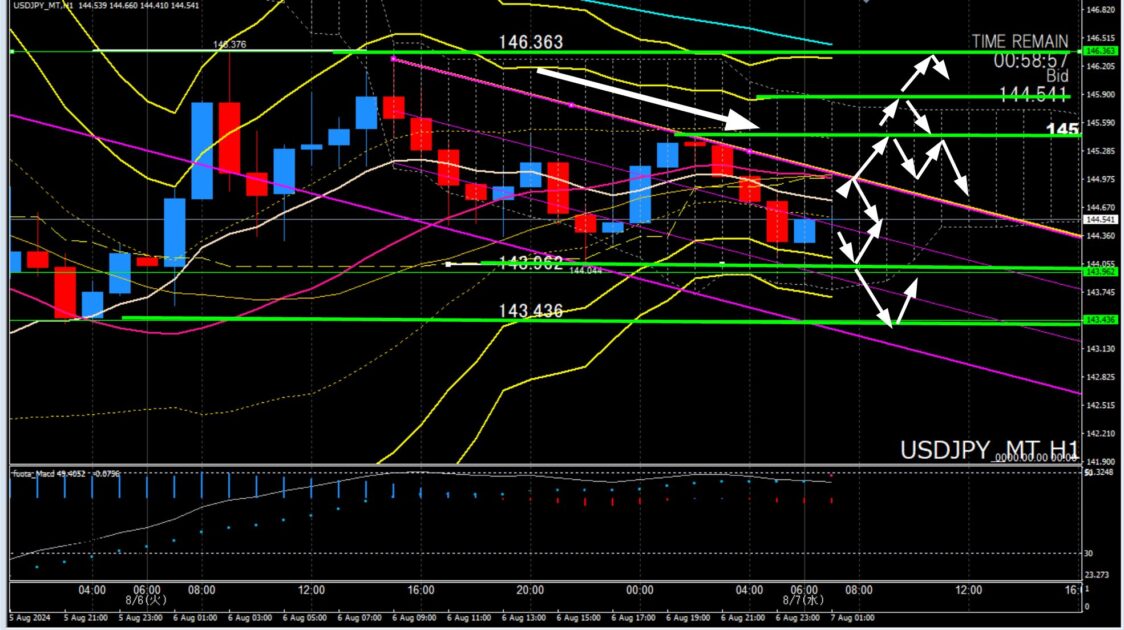
Task: Click the 12:00 time axis label
Action: [x=968, y=590]
